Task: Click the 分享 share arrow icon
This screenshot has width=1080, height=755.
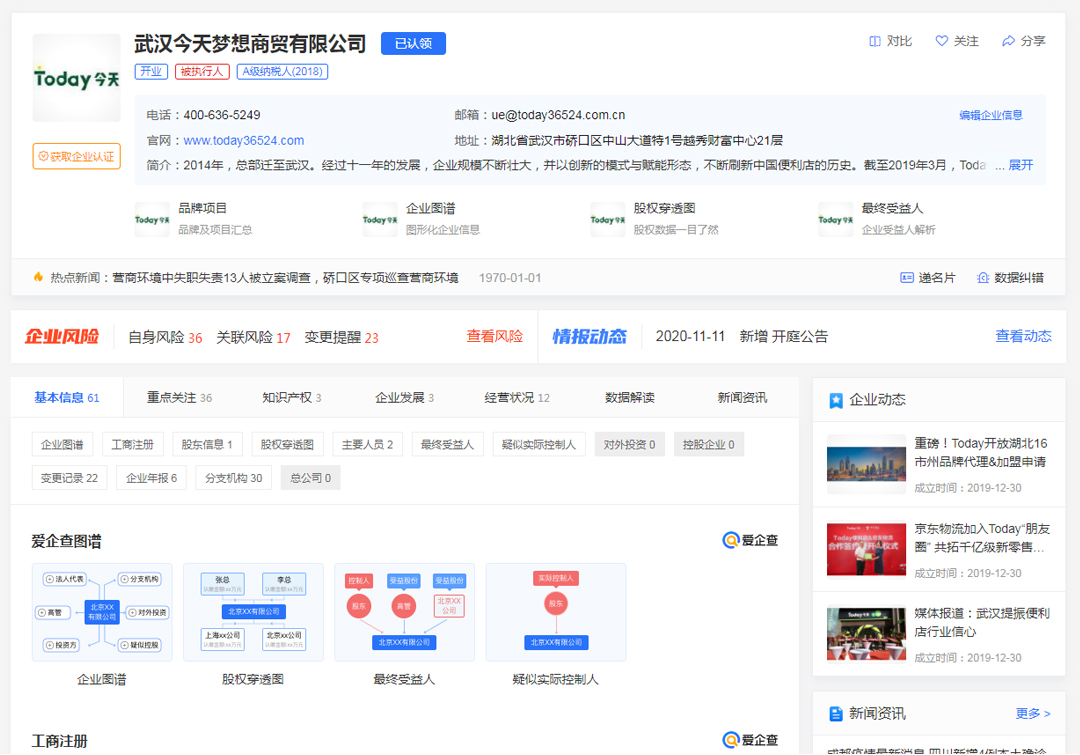Action: coord(1008,41)
